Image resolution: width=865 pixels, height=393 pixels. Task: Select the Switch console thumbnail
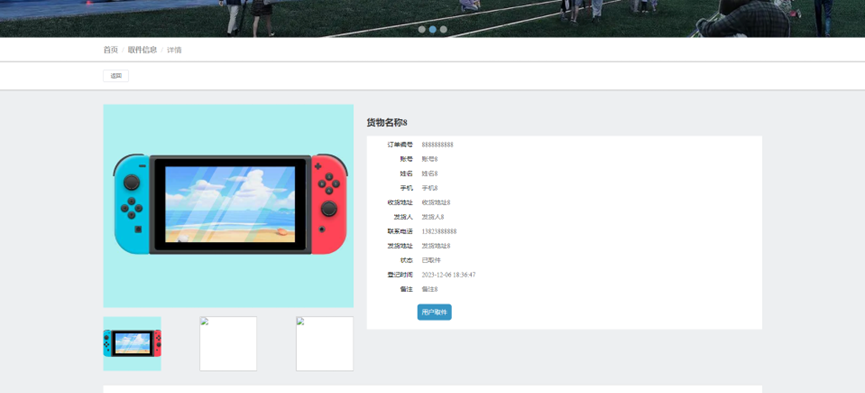coord(132,343)
